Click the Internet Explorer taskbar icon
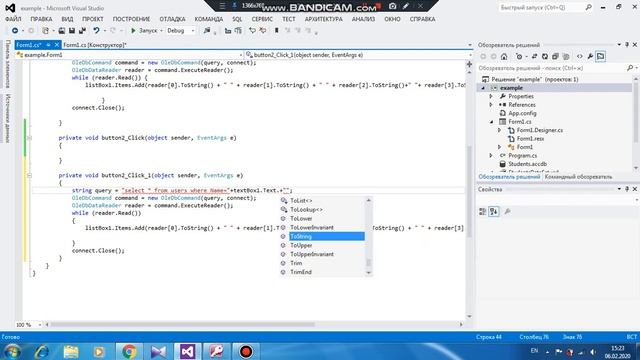This screenshot has width=640, height=360. click(42, 351)
